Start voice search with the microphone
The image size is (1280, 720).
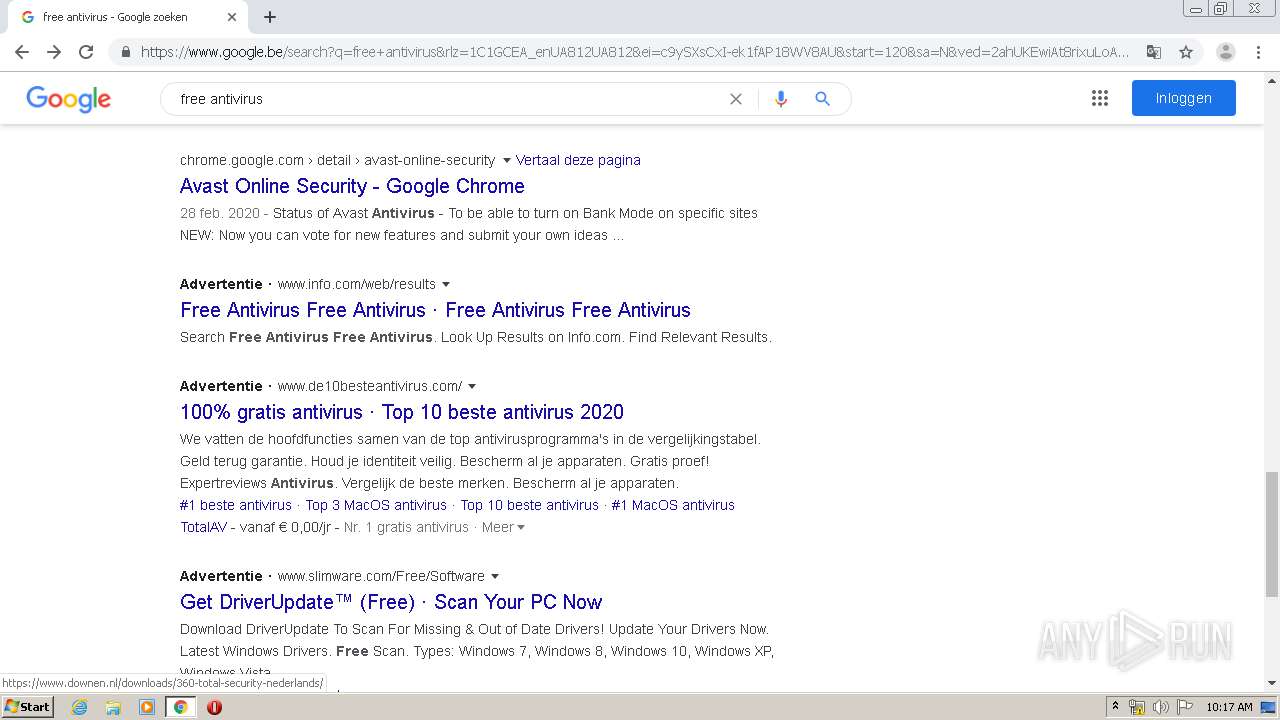tap(781, 99)
